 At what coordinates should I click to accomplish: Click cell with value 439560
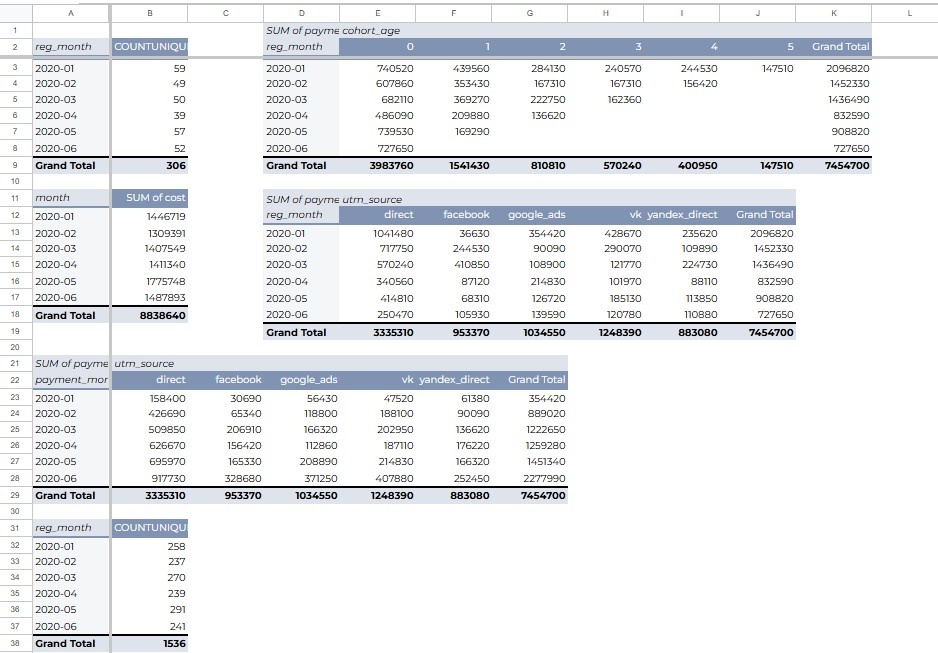453,68
